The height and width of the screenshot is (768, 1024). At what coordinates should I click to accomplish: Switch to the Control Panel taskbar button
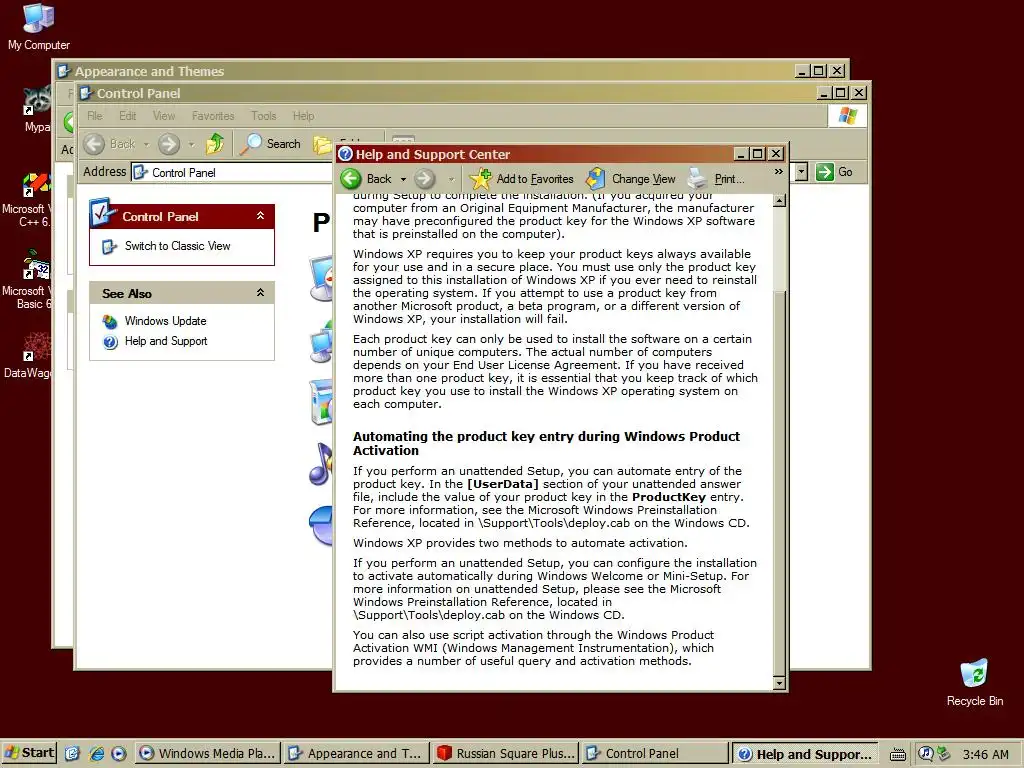tap(655, 754)
